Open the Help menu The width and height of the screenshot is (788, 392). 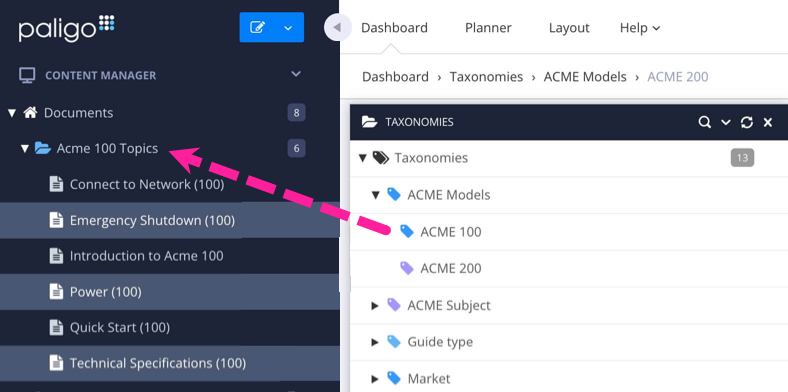click(x=640, y=28)
